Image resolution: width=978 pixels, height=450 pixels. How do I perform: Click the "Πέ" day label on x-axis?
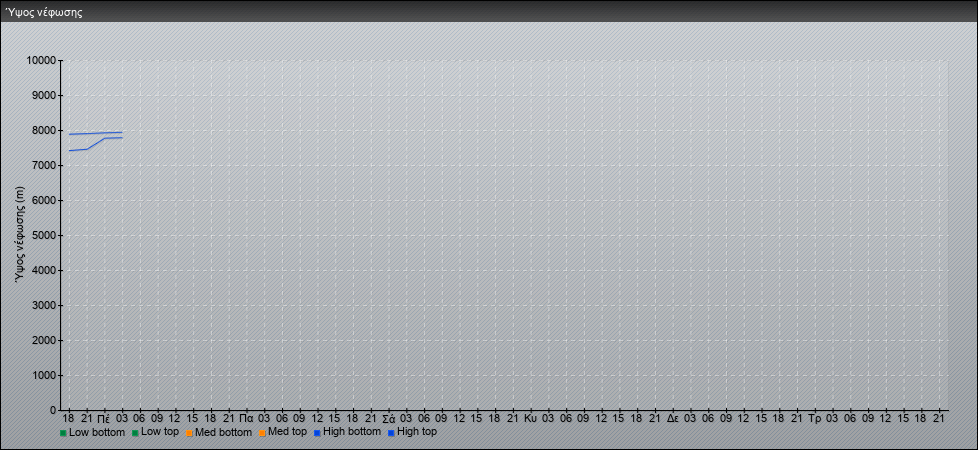point(104,418)
